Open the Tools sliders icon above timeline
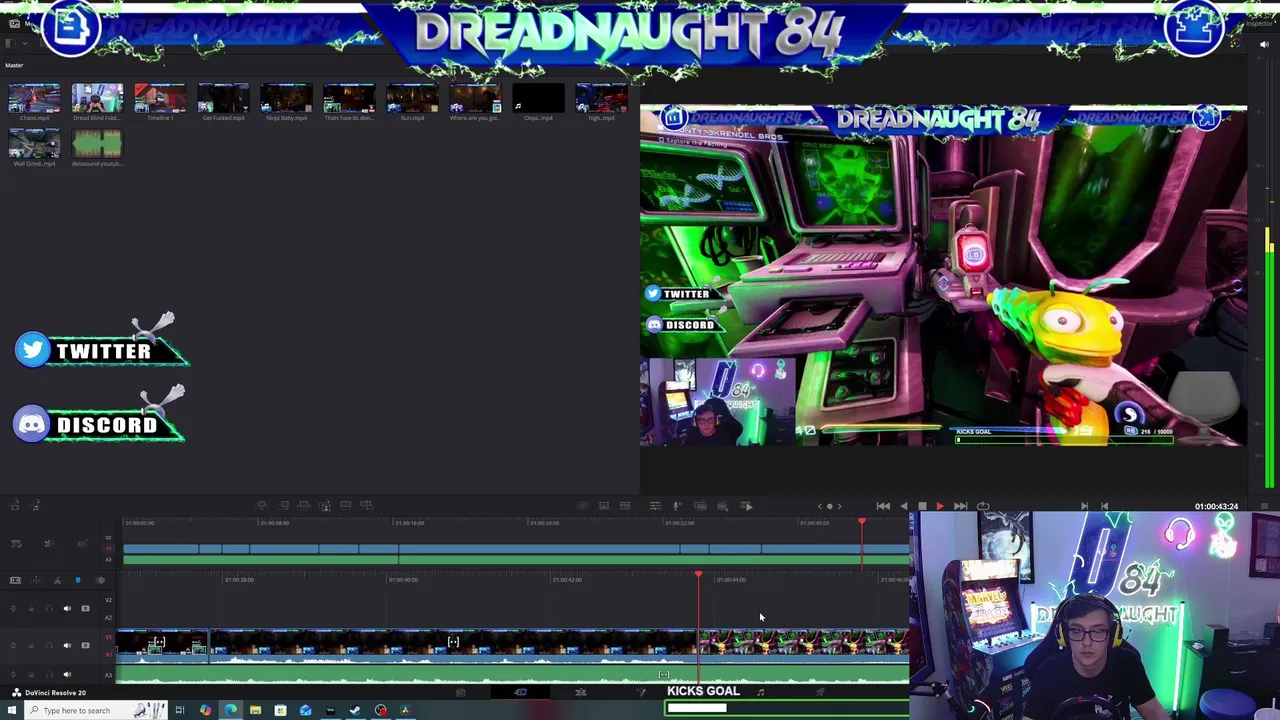Screen dimensions: 1280x720 655,506
